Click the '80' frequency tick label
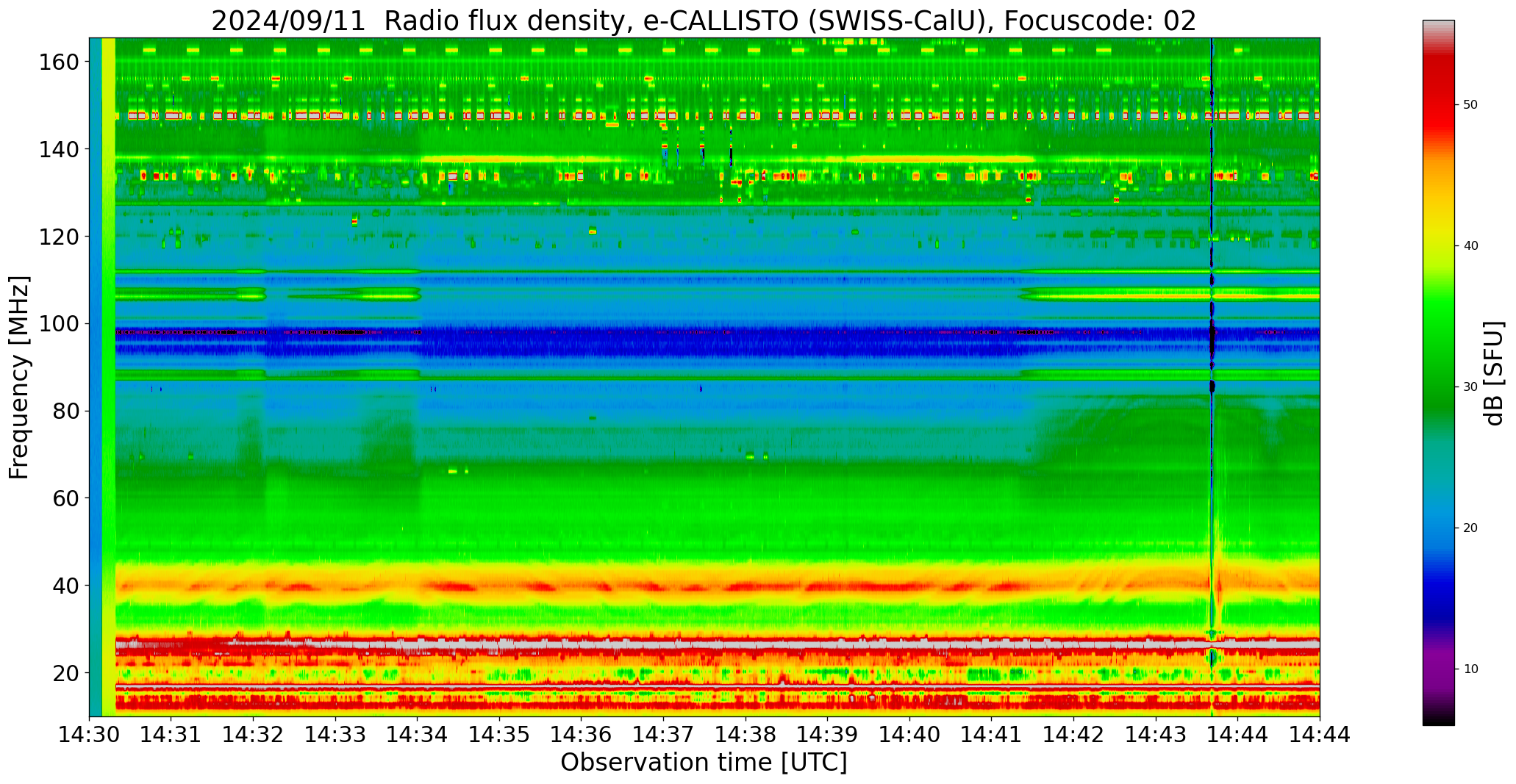 [x=65, y=411]
